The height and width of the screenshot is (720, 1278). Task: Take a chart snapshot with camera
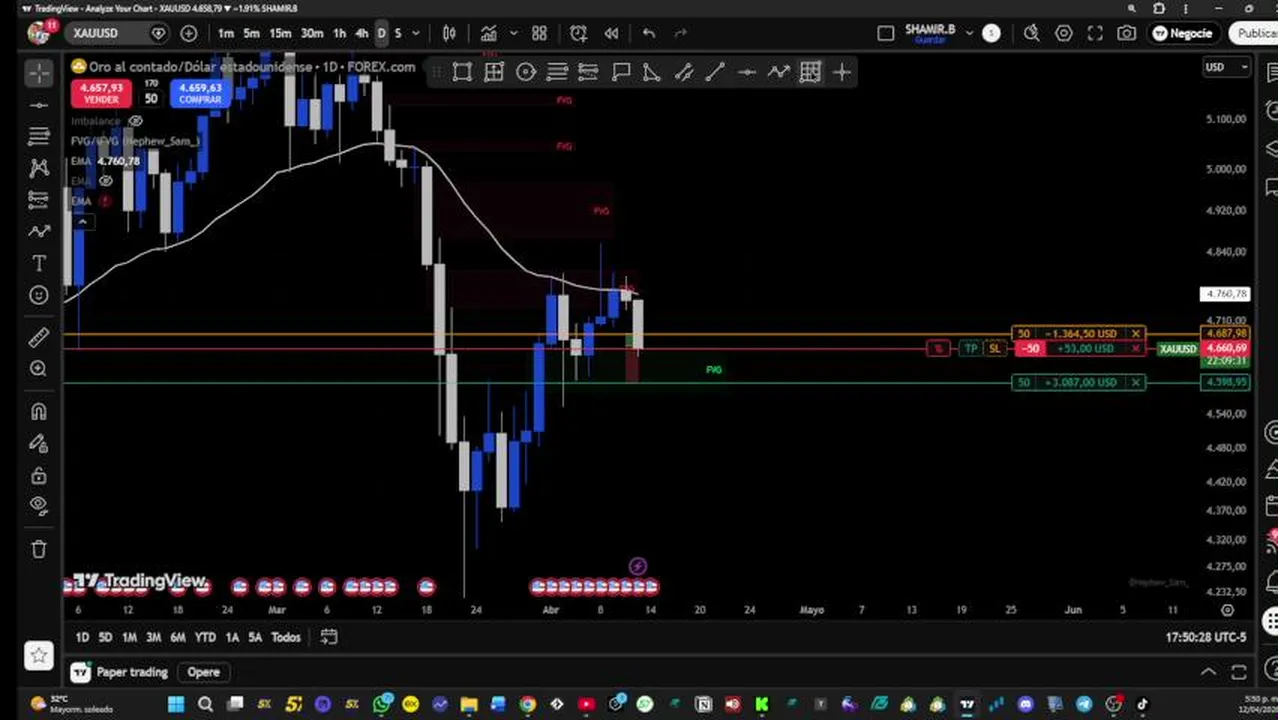click(1127, 33)
